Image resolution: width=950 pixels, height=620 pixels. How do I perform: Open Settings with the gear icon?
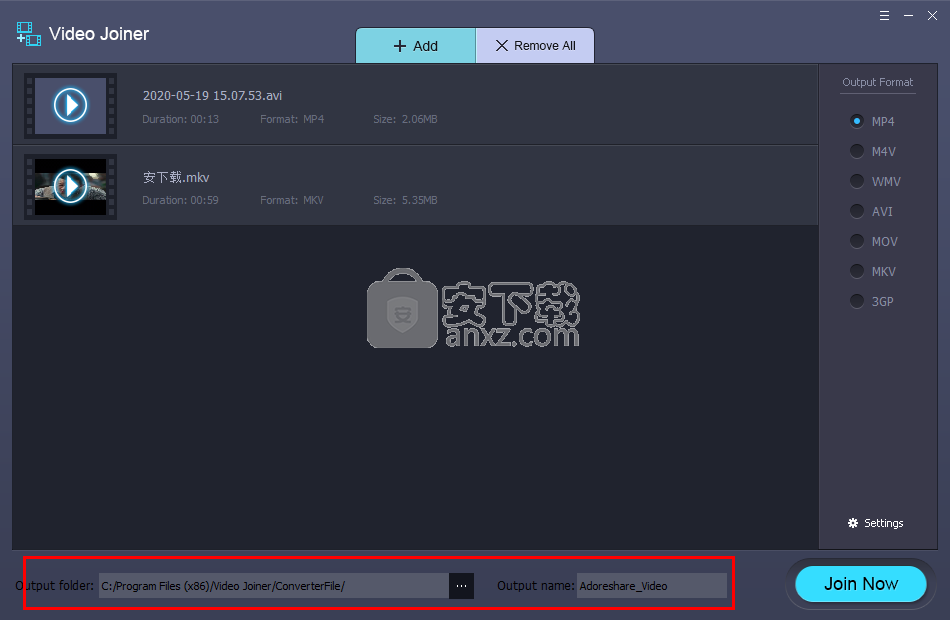tap(875, 523)
